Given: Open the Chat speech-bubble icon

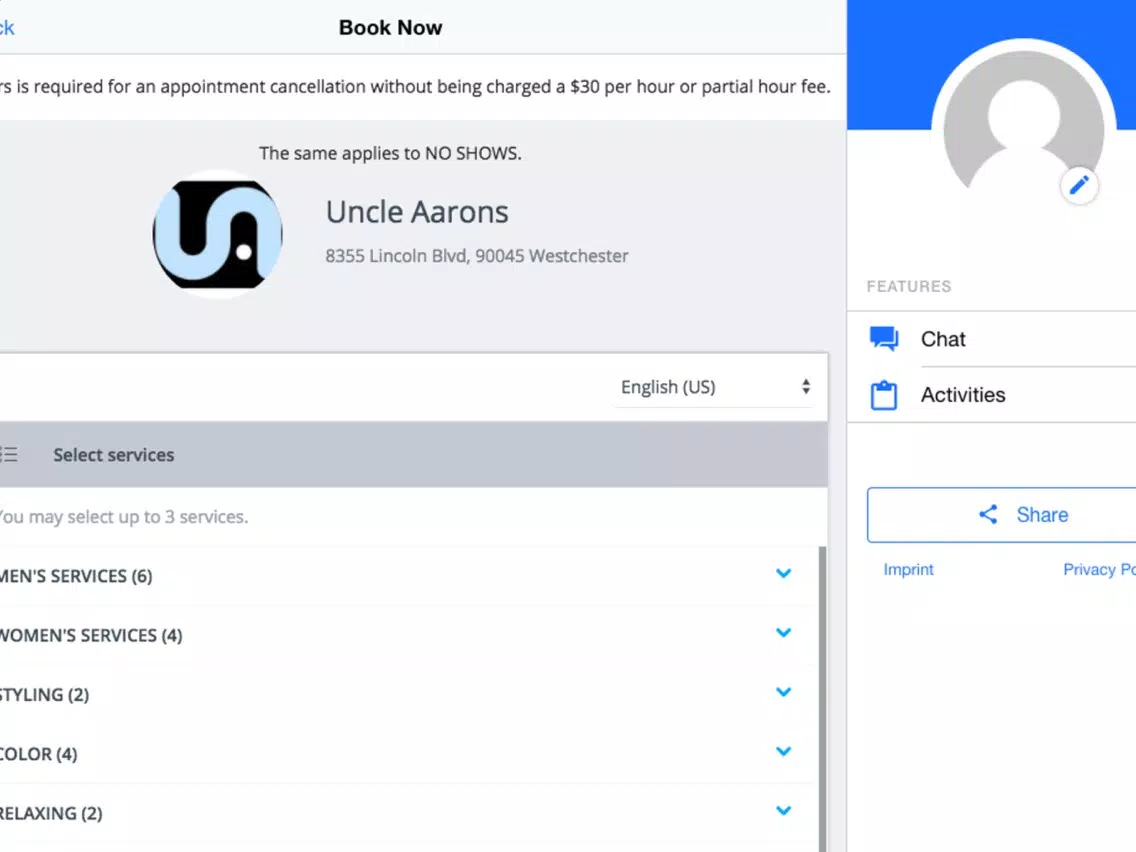Looking at the screenshot, I should (884, 338).
